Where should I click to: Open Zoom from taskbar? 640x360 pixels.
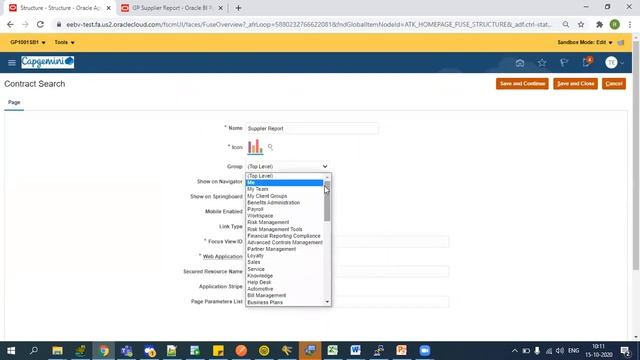(x=424, y=351)
